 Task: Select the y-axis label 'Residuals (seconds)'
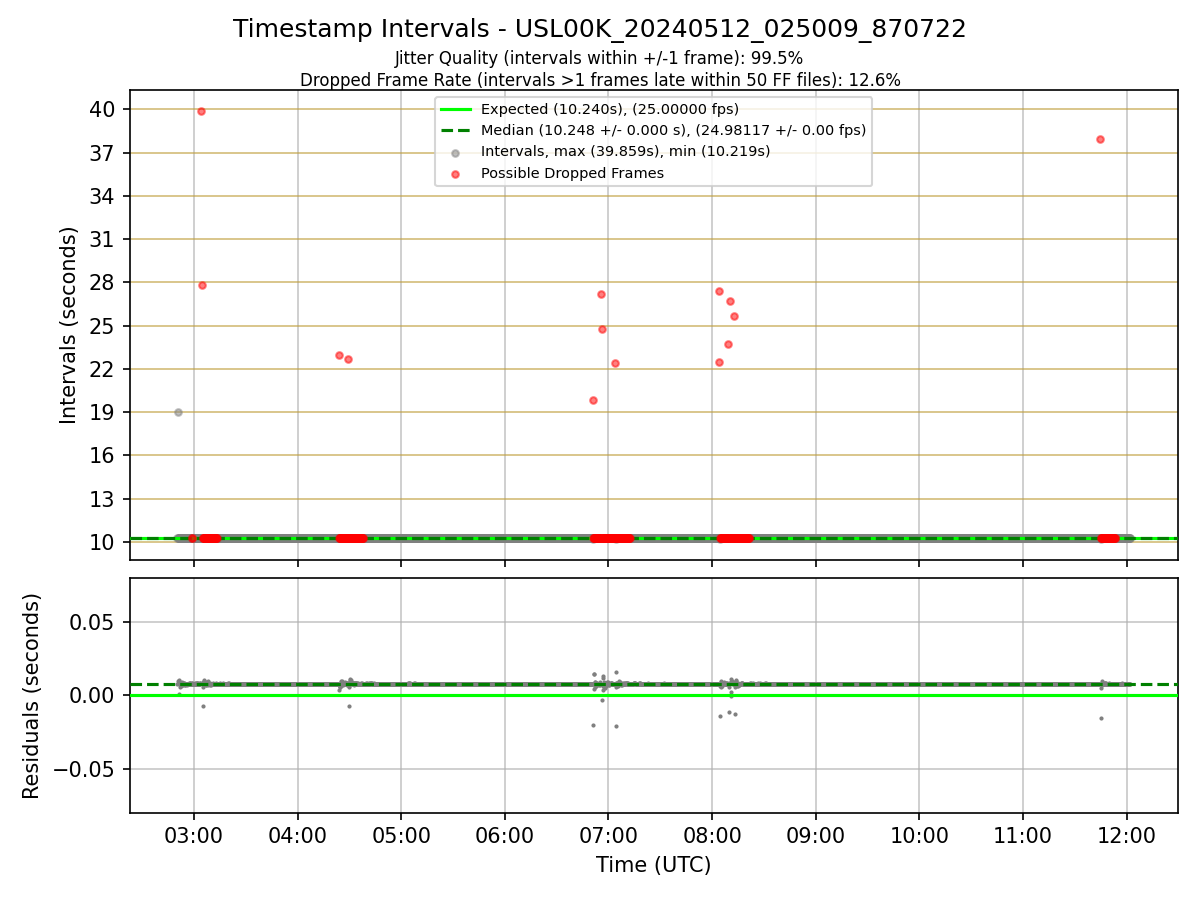pos(32,696)
